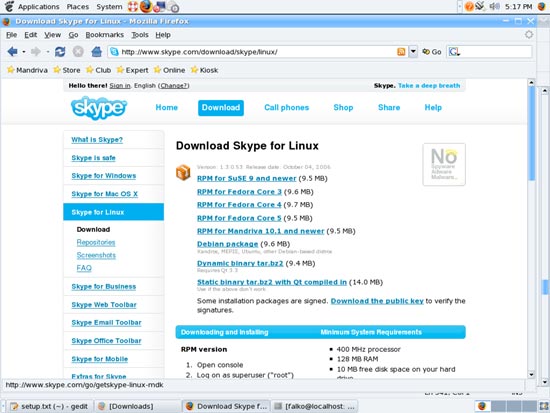The height and width of the screenshot is (413, 550).
Task: Open the Help menu in Firefox
Action: point(163,35)
